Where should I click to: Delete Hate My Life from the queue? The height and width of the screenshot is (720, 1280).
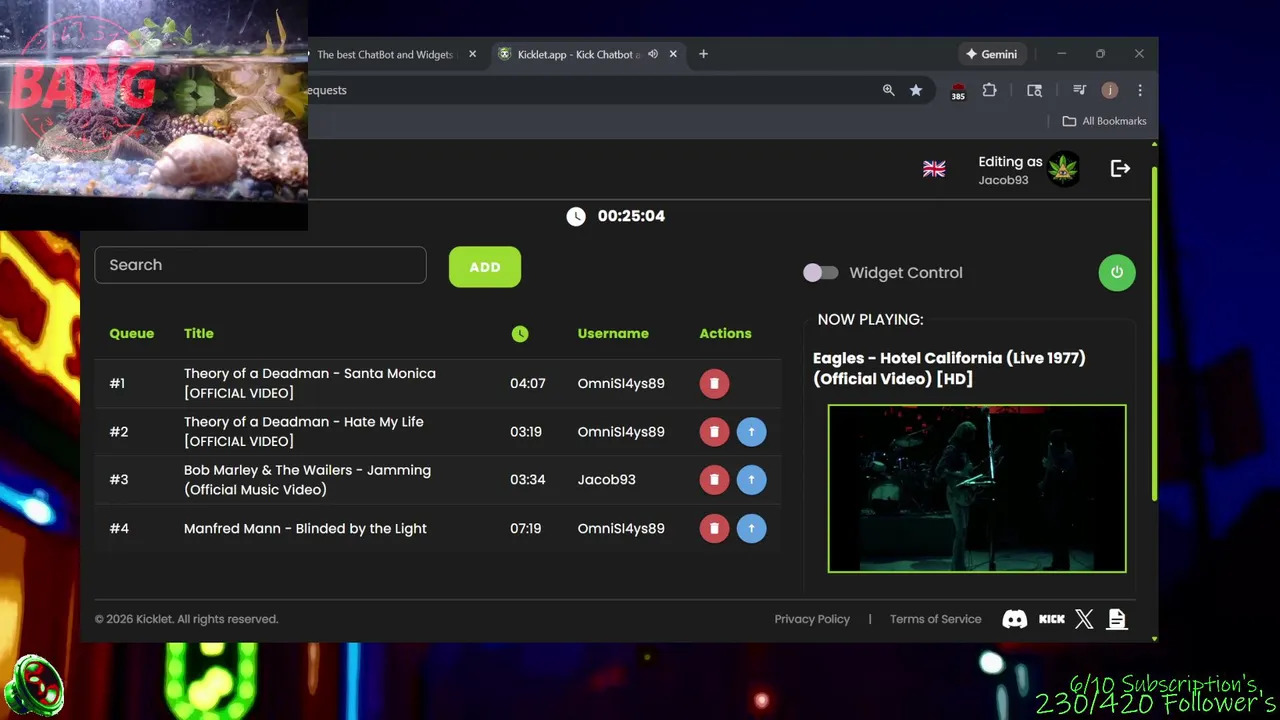pyautogui.click(x=714, y=432)
